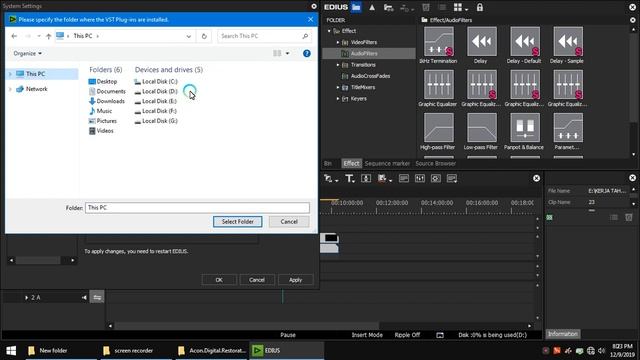Click the up-arrow icon in effect palette toolbar
Image resolution: width=640 pixels, height=360 pixels.
(372, 7)
